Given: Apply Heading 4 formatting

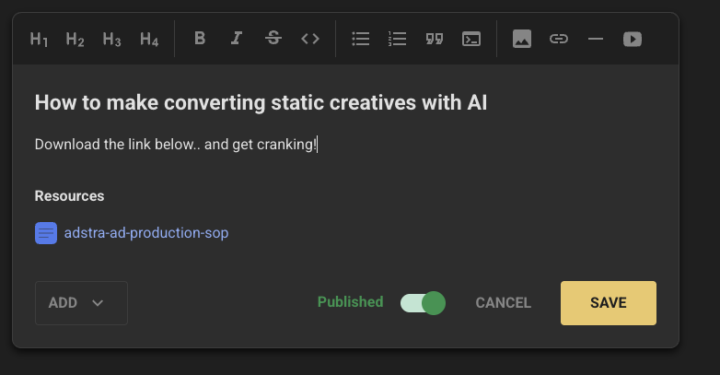Looking at the screenshot, I should tap(149, 39).
